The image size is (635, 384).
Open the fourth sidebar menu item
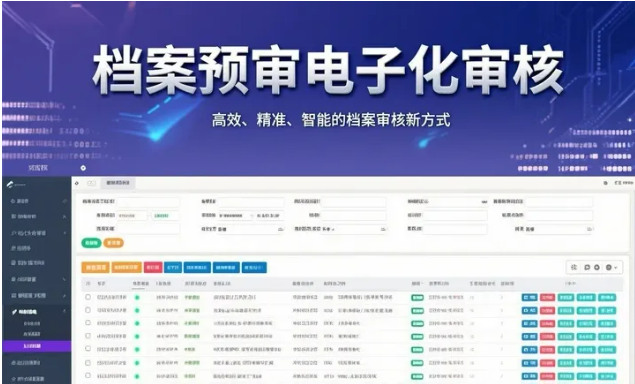tap(38, 248)
